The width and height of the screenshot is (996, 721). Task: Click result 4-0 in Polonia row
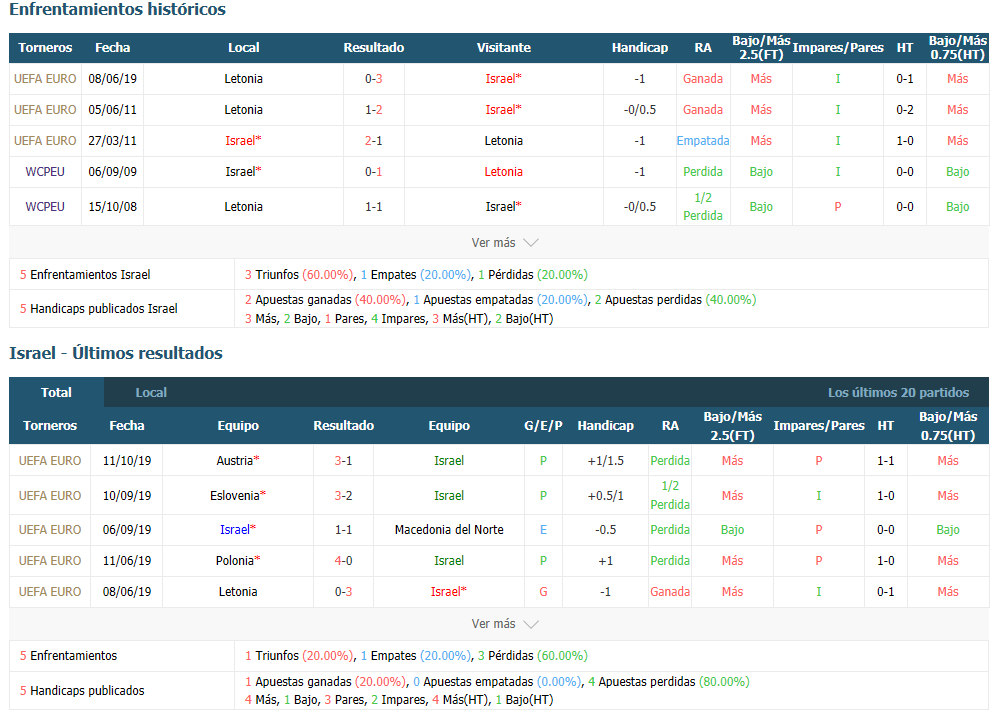click(344, 561)
